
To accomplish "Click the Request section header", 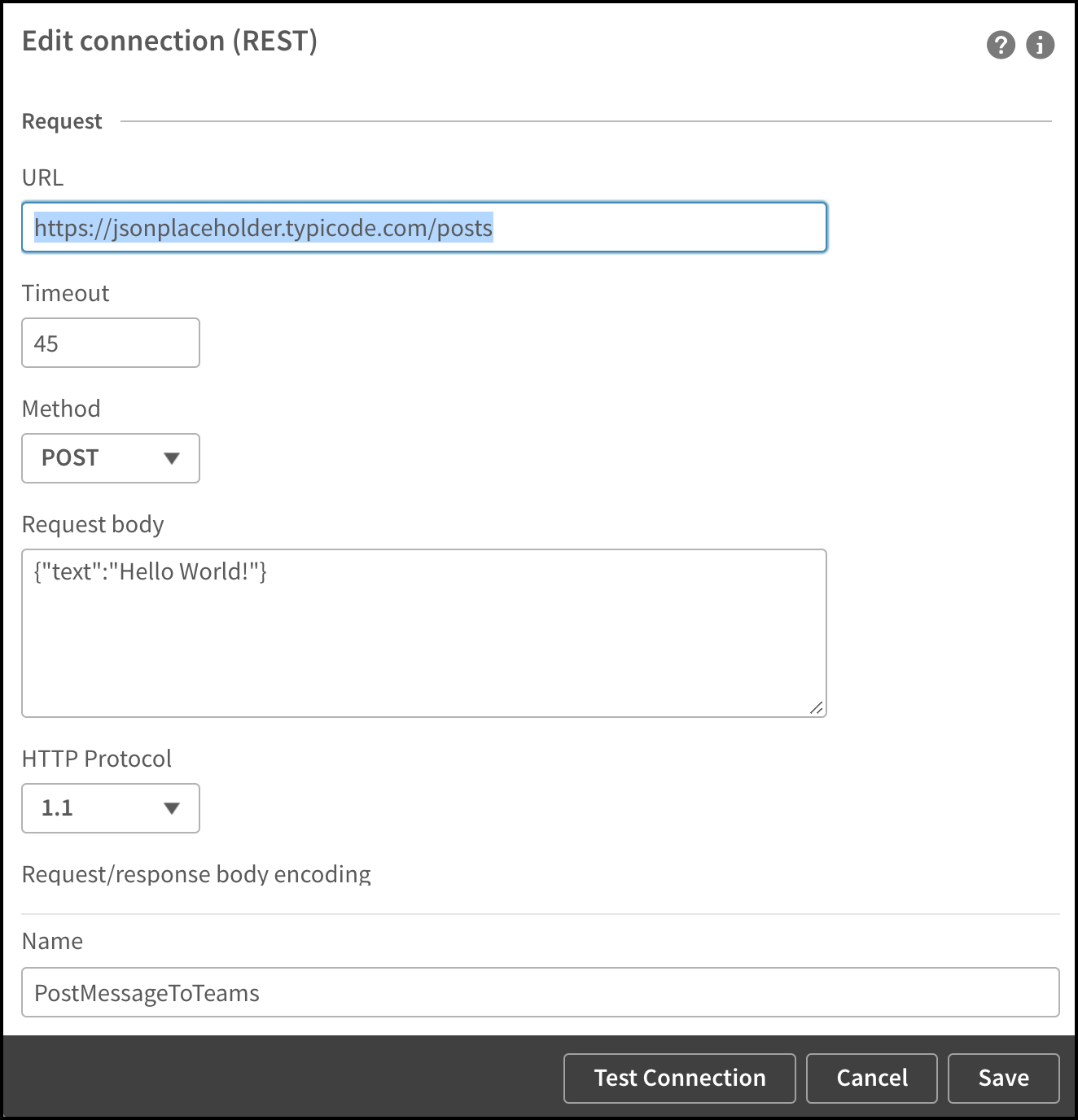I will point(62,121).
